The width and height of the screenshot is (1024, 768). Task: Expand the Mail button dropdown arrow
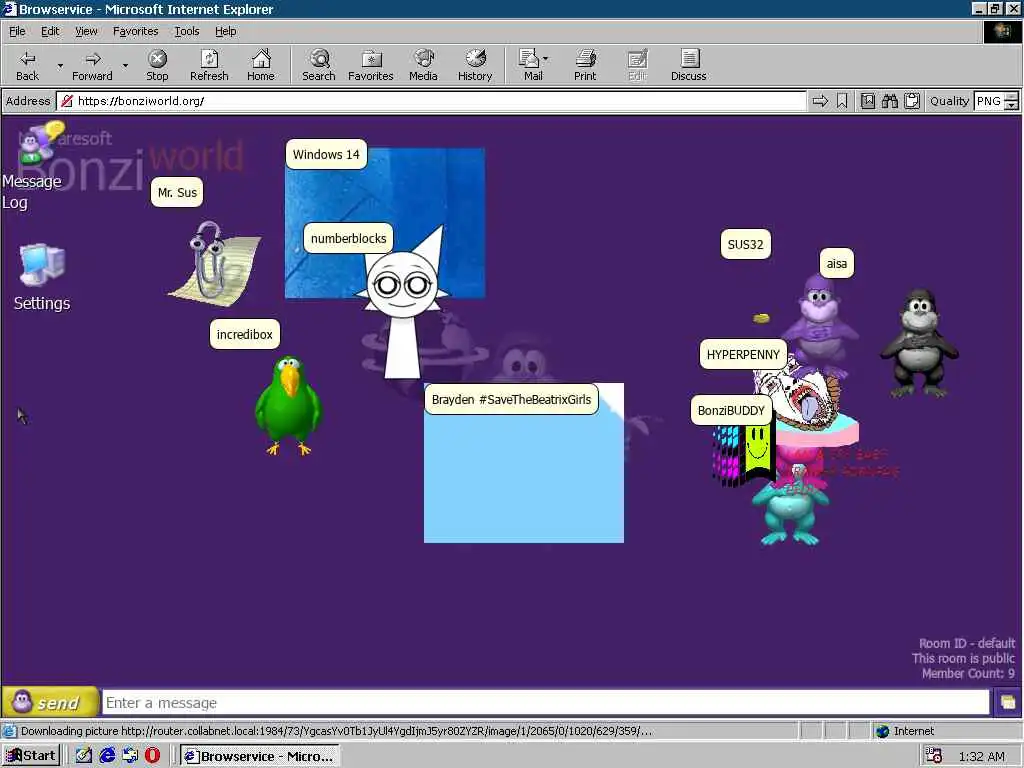pos(546,58)
